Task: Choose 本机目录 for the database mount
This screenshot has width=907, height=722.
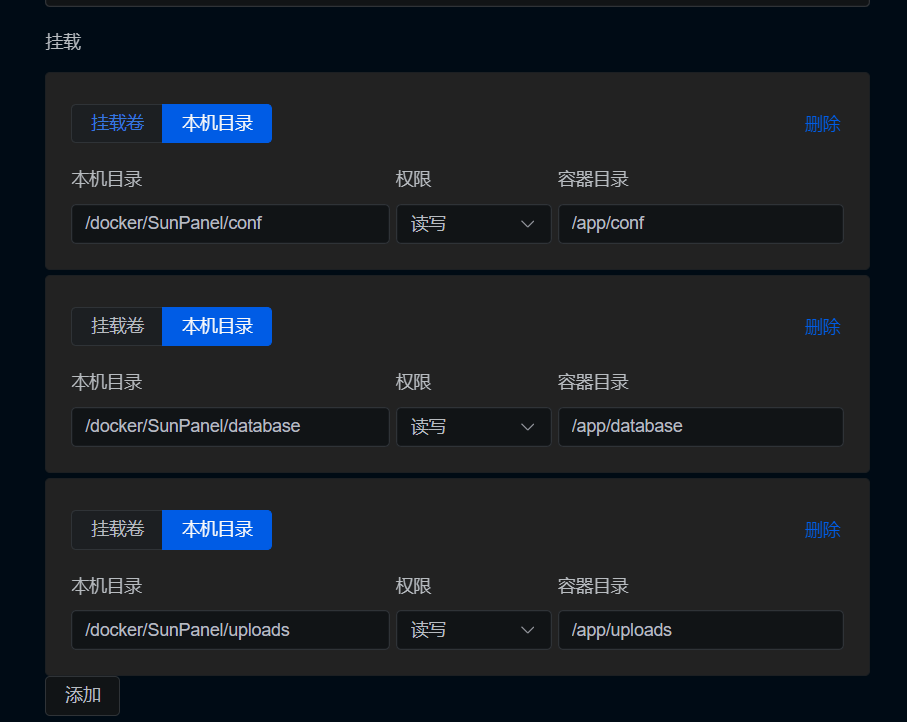Action: (x=217, y=326)
